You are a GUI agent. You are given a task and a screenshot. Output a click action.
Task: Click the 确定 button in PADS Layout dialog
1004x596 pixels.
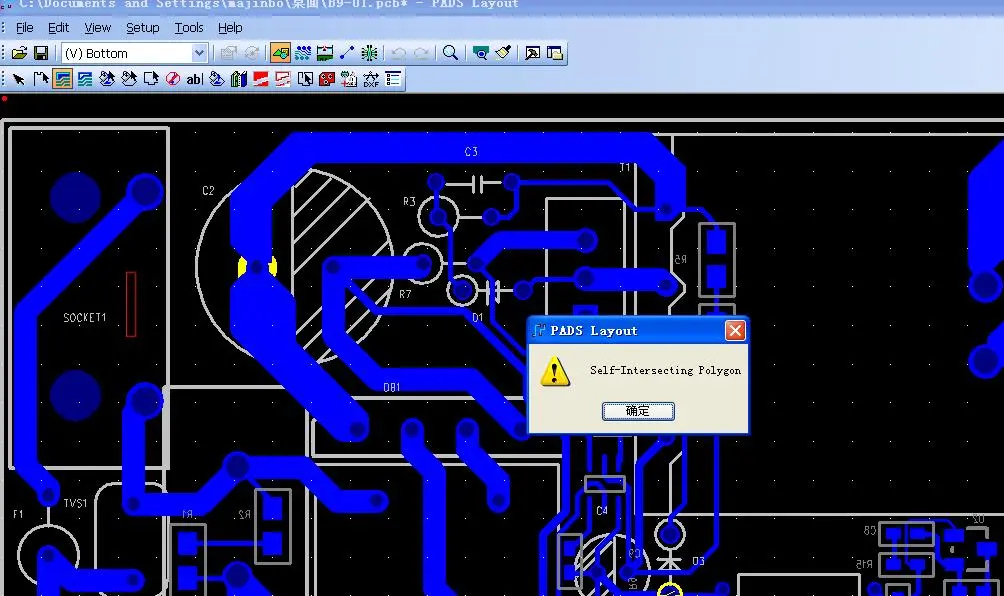pyautogui.click(x=638, y=411)
